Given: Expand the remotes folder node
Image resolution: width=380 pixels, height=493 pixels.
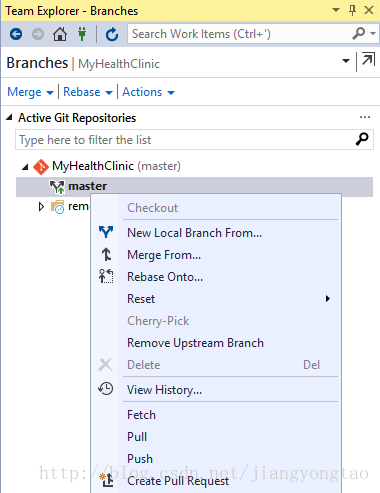Looking at the screenshot, I should point(41,207).
